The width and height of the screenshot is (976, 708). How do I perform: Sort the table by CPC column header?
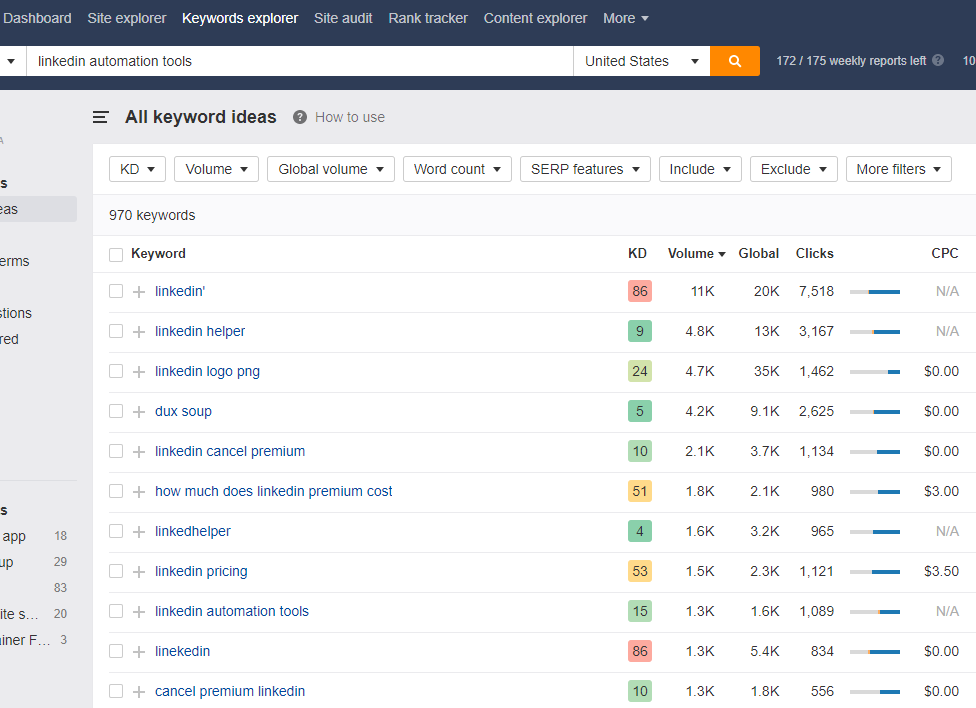[945, 253]
